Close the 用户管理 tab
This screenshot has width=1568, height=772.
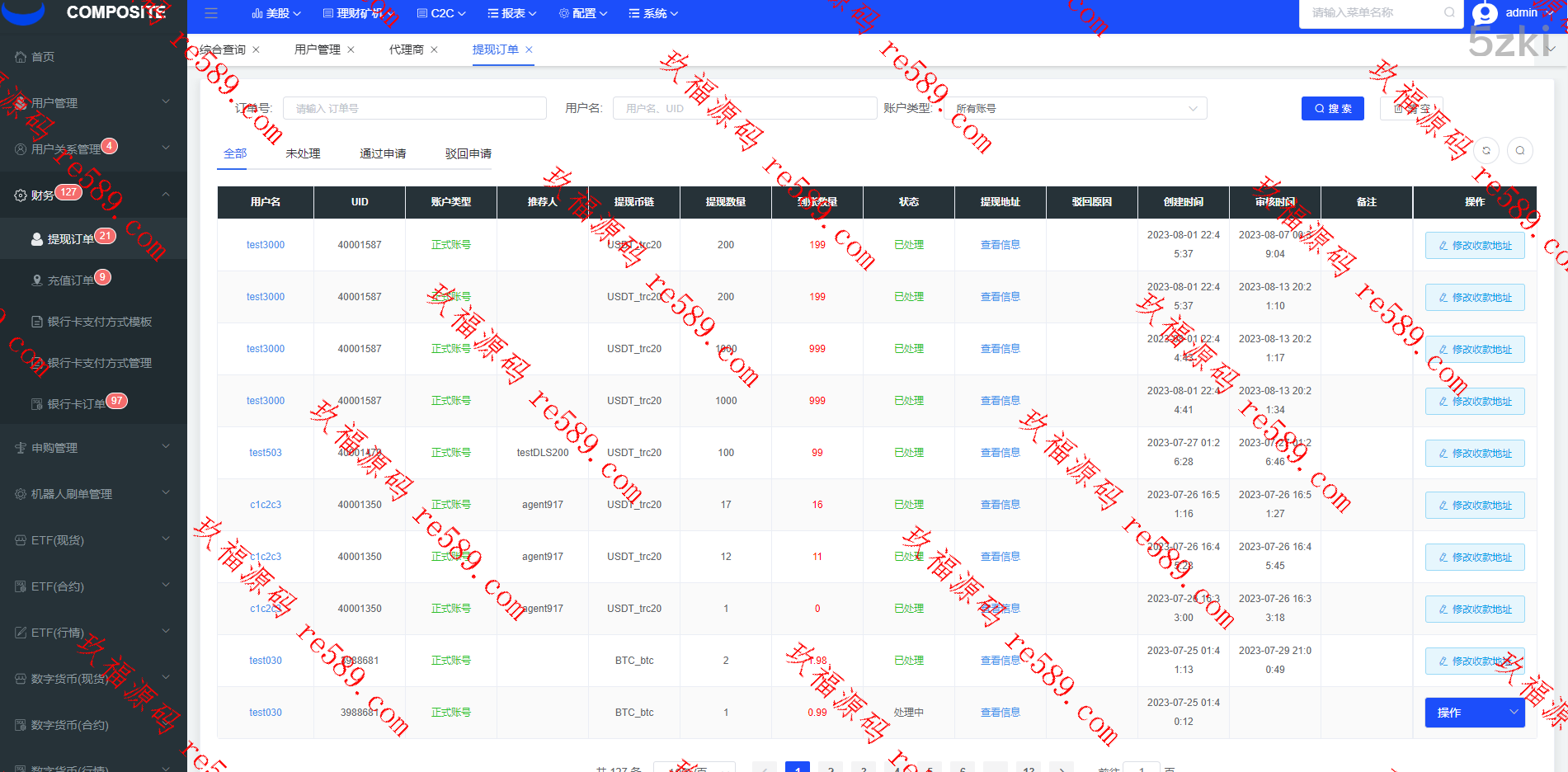point(351,49)
